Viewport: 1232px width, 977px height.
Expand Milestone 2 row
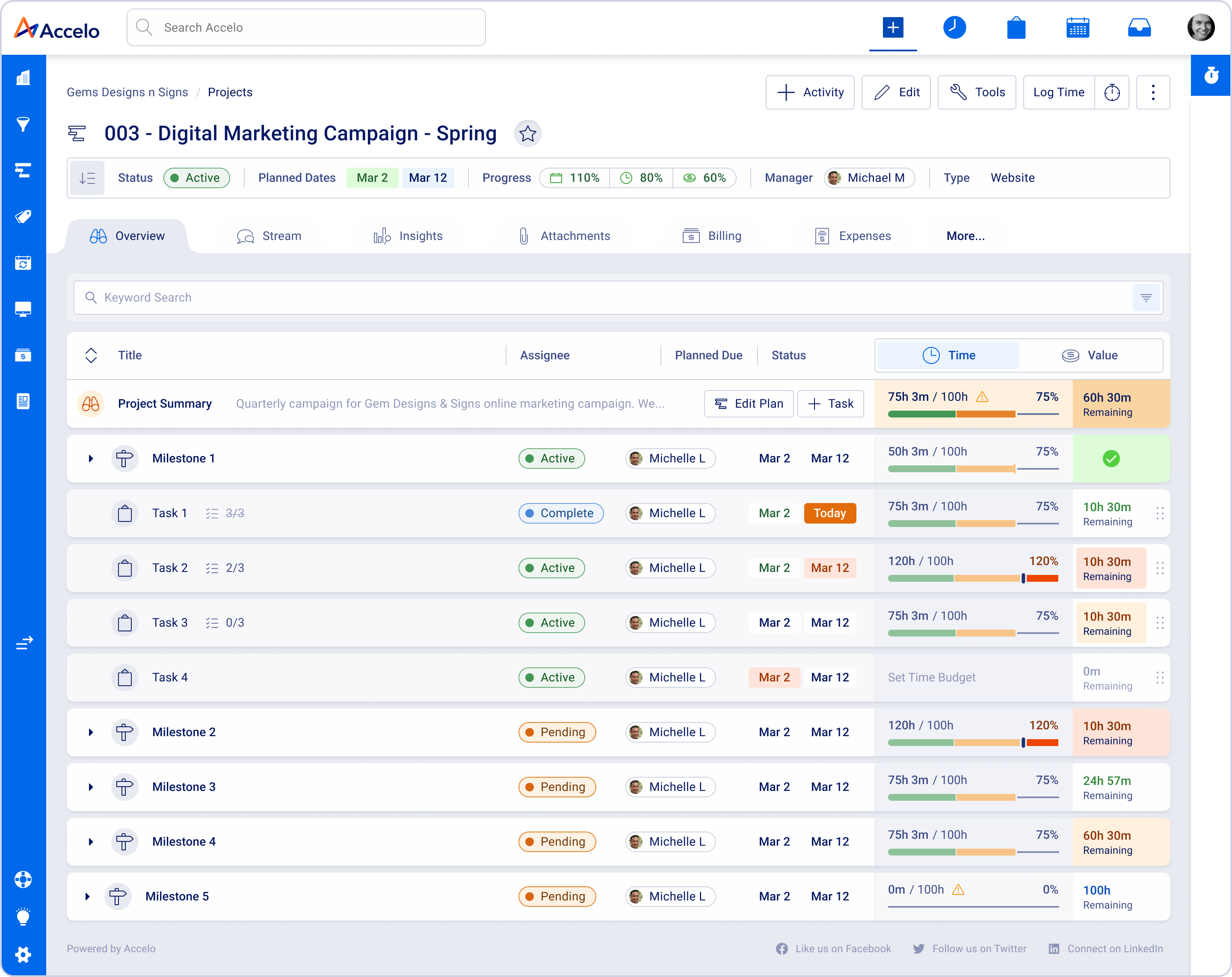90,732
